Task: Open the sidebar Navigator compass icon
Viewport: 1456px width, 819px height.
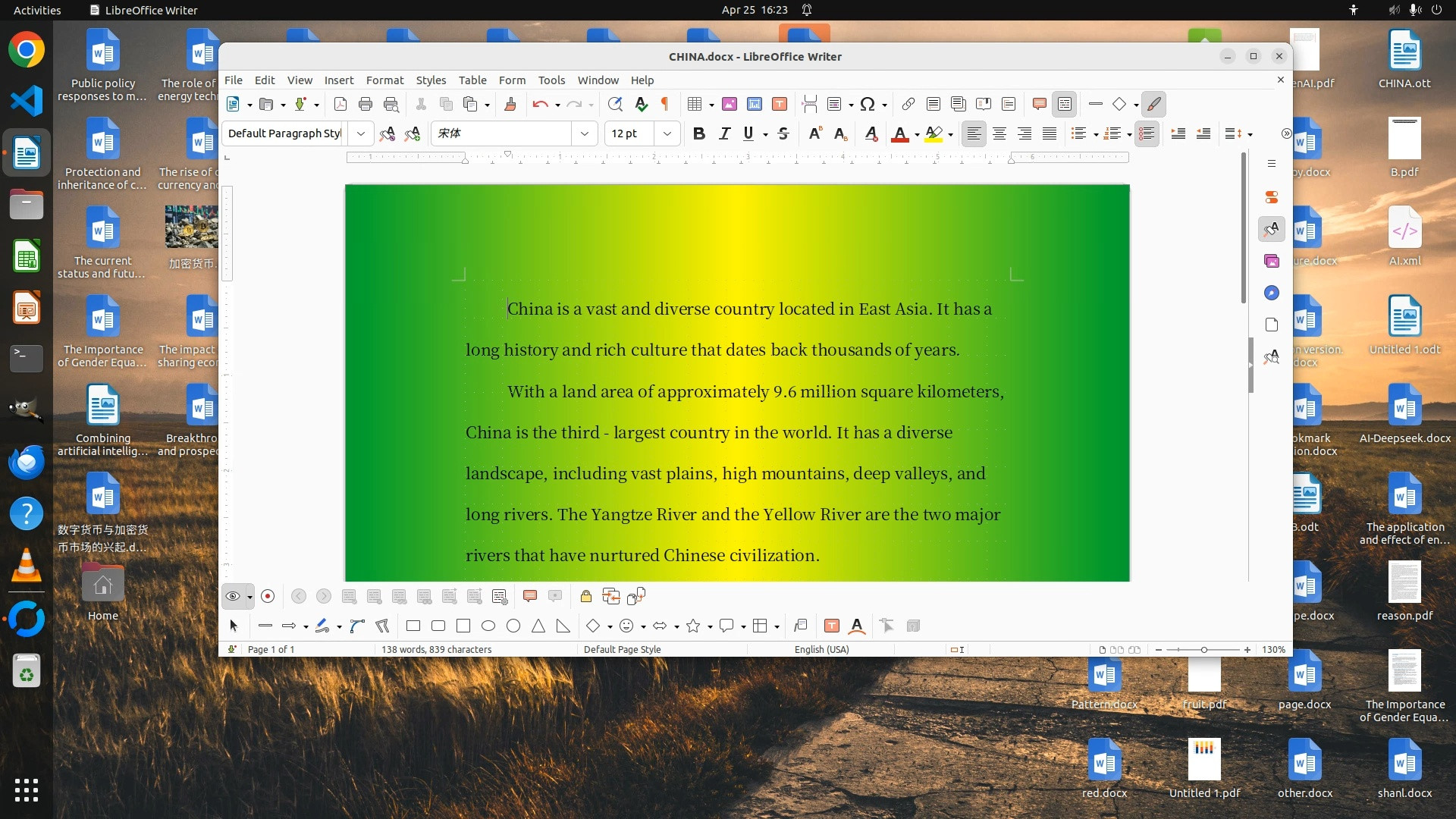Action: coord(1272,293)
